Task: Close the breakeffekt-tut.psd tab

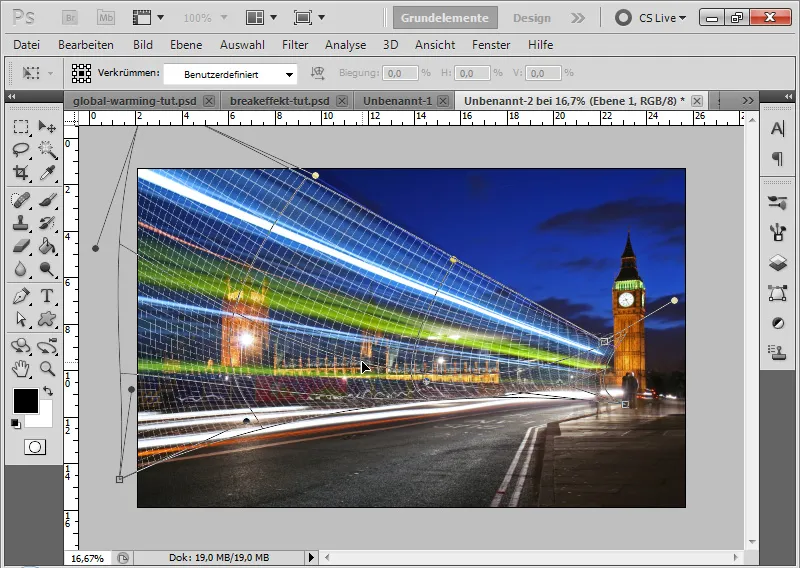Action: coord(342,101)
